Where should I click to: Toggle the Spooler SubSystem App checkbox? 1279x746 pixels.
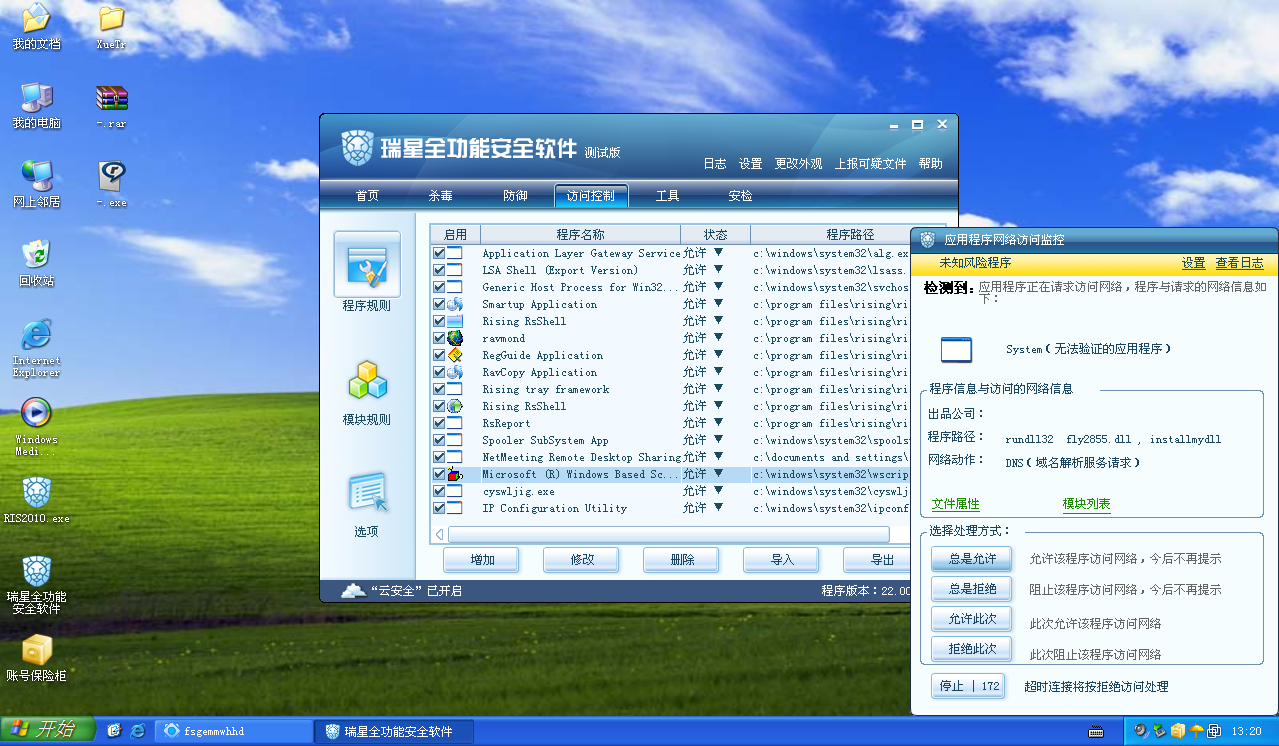[439, 440]
